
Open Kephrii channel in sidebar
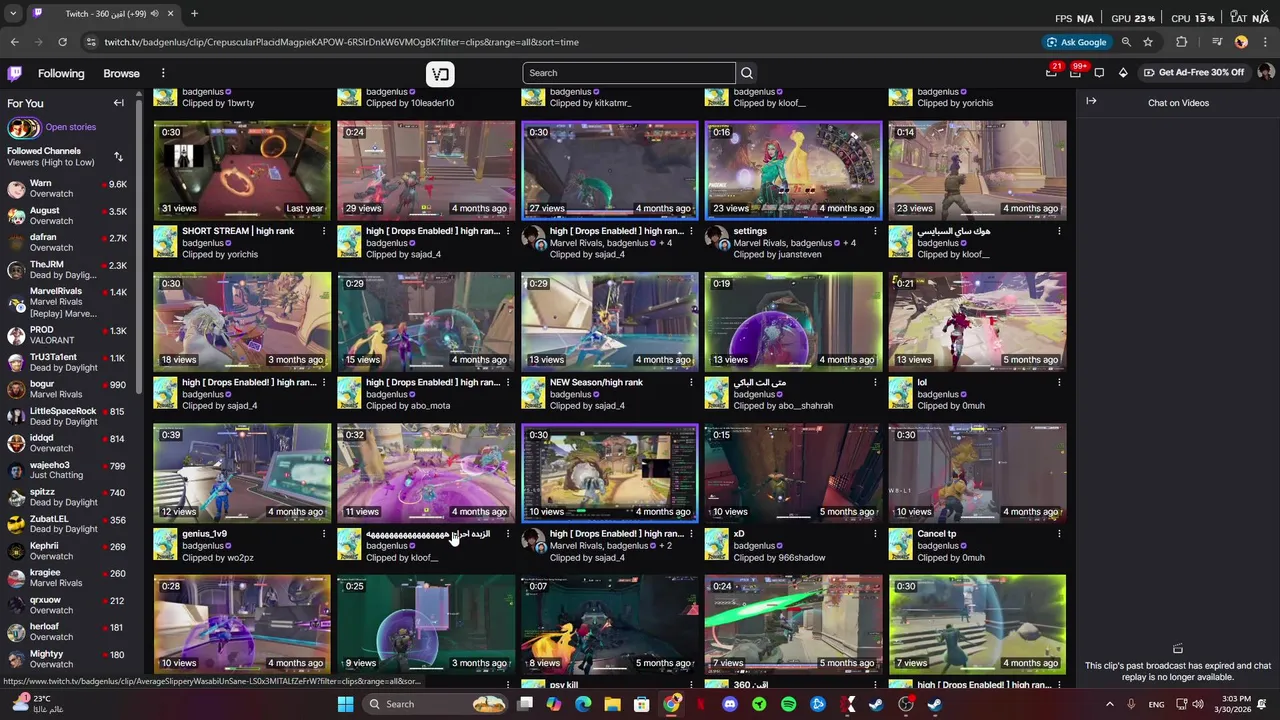pos(68,551)
